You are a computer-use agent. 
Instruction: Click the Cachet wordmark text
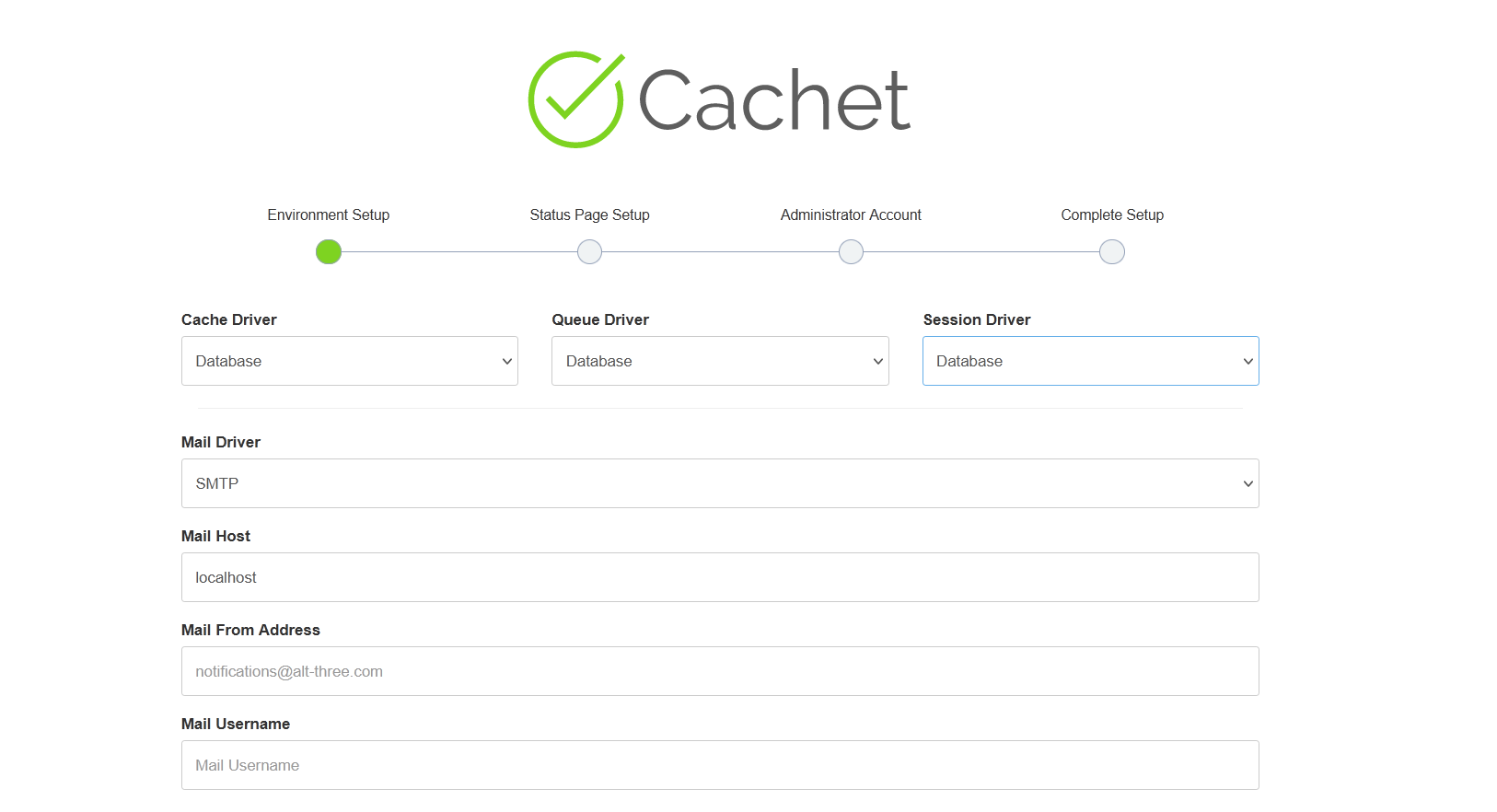coord(774,99)
